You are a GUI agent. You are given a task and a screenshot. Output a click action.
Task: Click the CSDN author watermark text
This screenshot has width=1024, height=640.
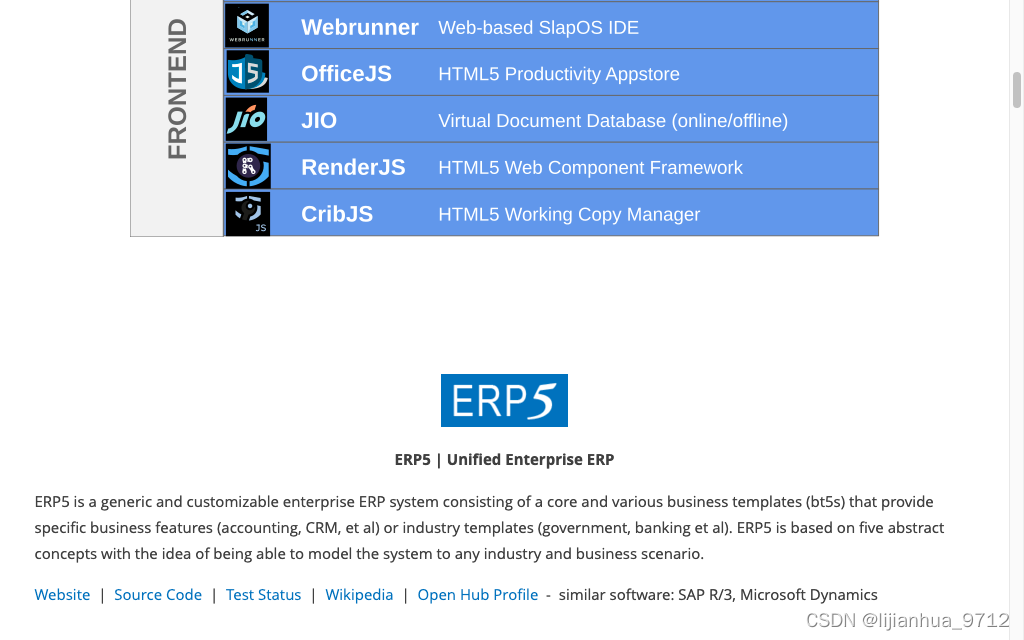[909, 620]
